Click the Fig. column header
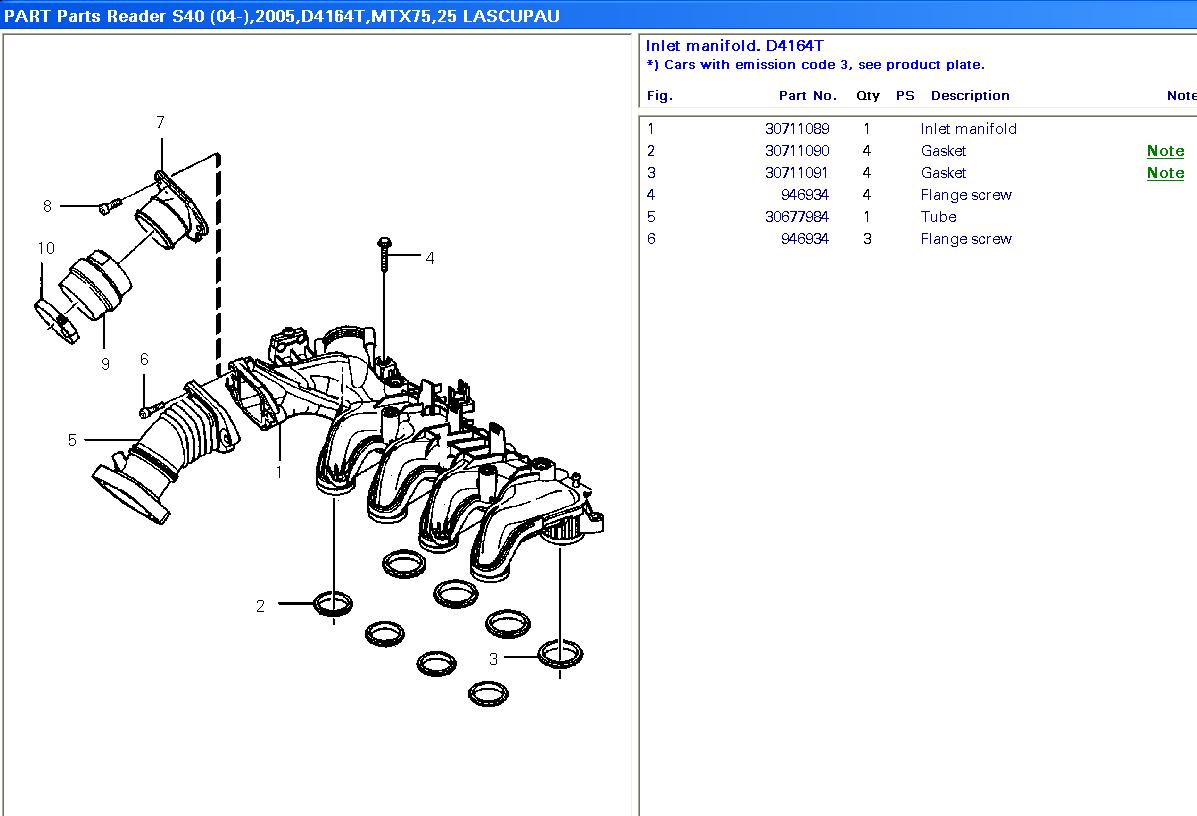Image resolution: width=1197 pixels, height=816 pixels. tap(660, 95)
